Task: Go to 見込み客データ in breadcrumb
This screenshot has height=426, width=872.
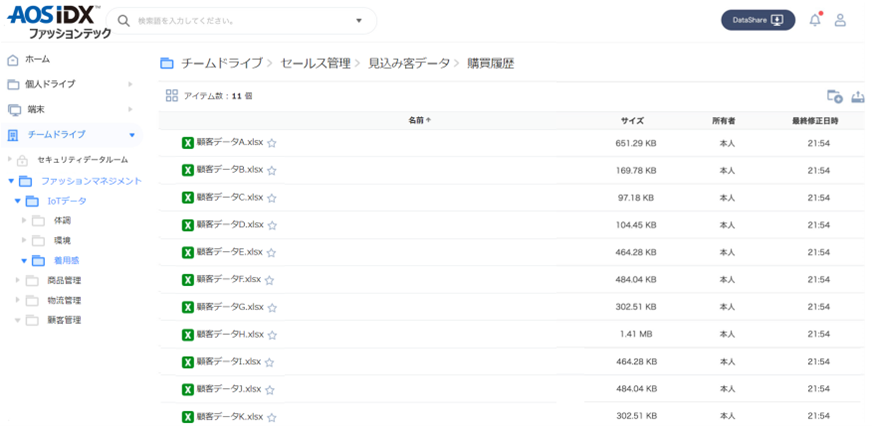Action: 409,63
